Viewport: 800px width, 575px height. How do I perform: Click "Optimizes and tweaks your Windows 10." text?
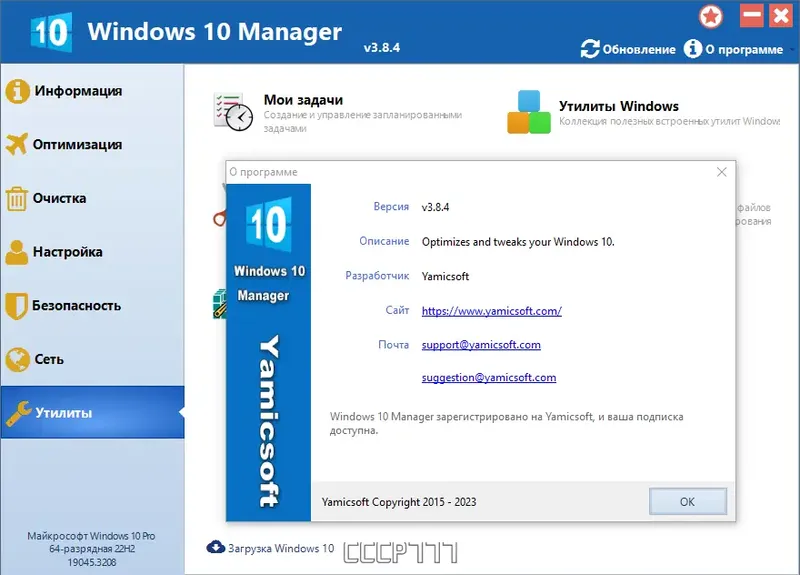pos(518,242)
